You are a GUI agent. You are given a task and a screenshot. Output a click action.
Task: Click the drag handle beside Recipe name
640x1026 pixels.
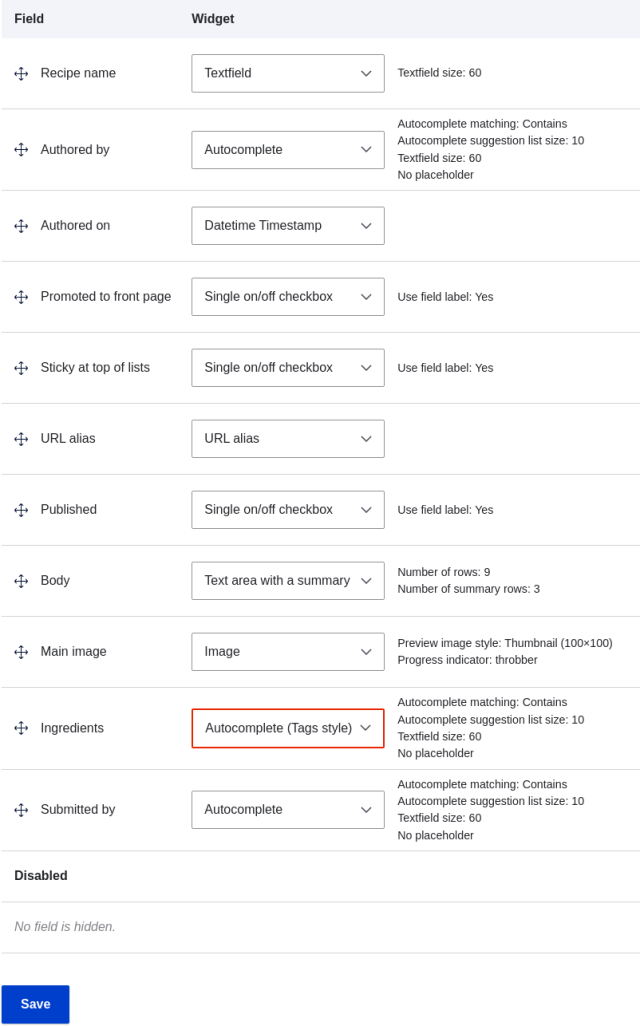(x=20, y=73)
